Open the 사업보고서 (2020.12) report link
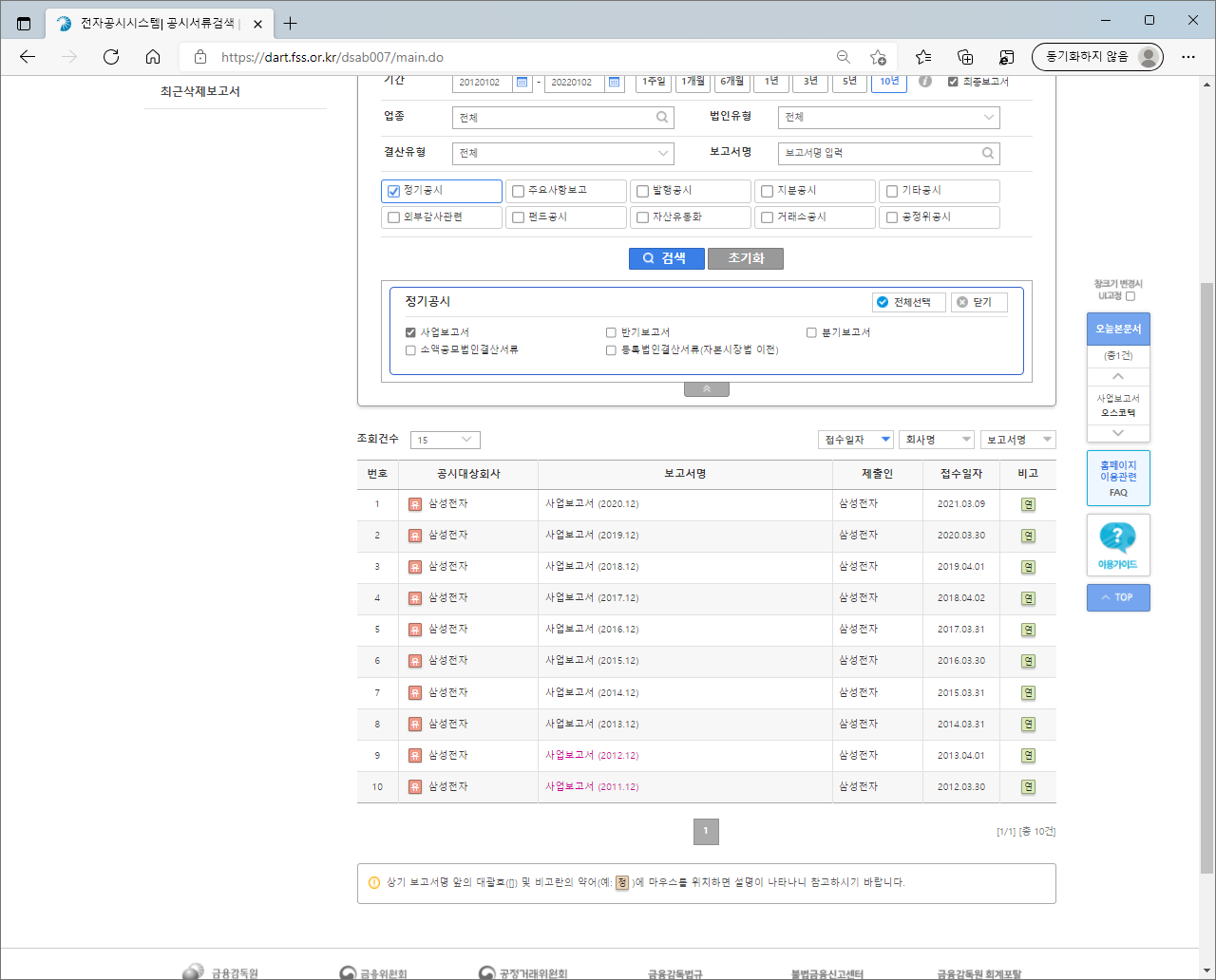This screenshot has width=1216, height=980. pos(592,504)
